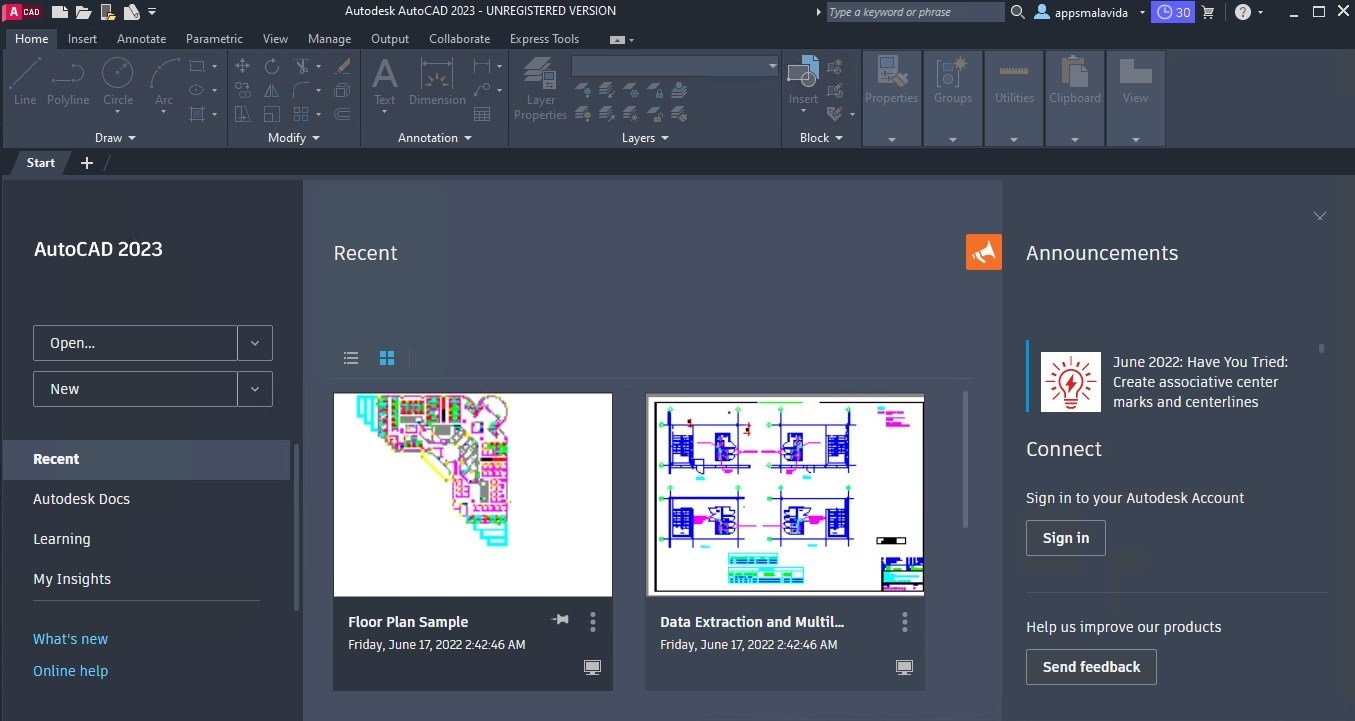
Task: Click the keyword search input field
Action: coord(915,12)
